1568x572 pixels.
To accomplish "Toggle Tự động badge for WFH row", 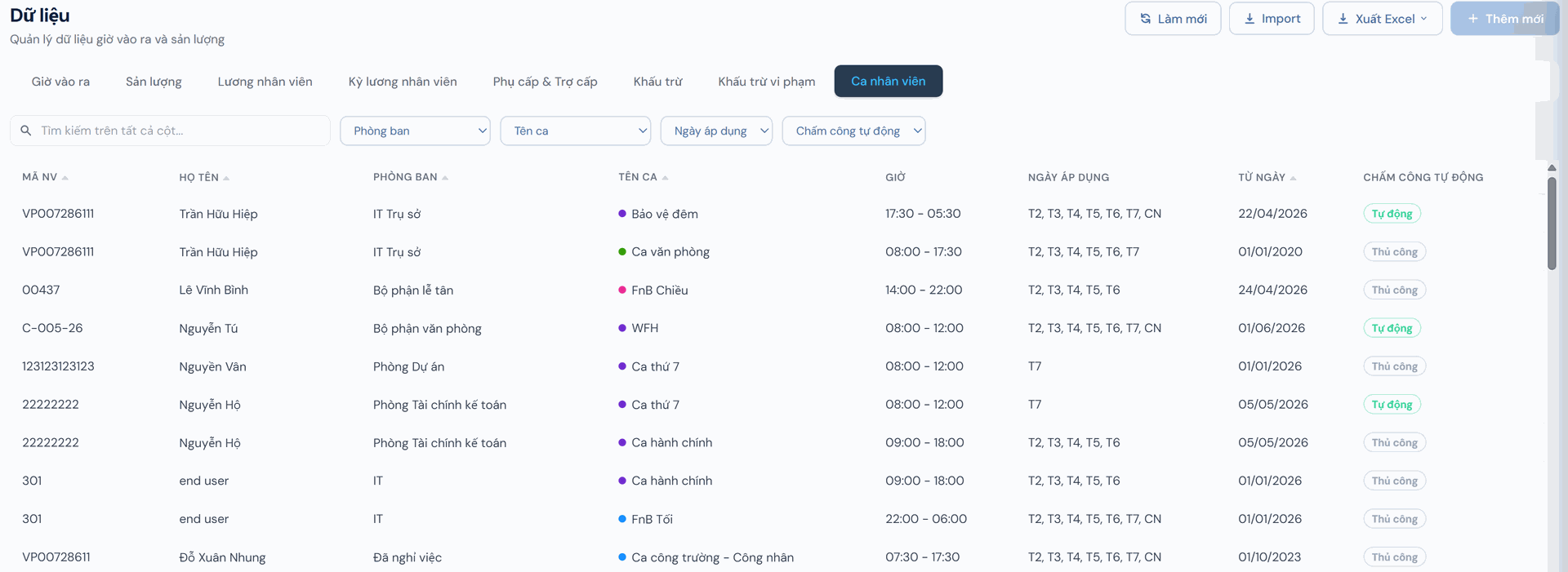I will click(x=1392, y=328).
